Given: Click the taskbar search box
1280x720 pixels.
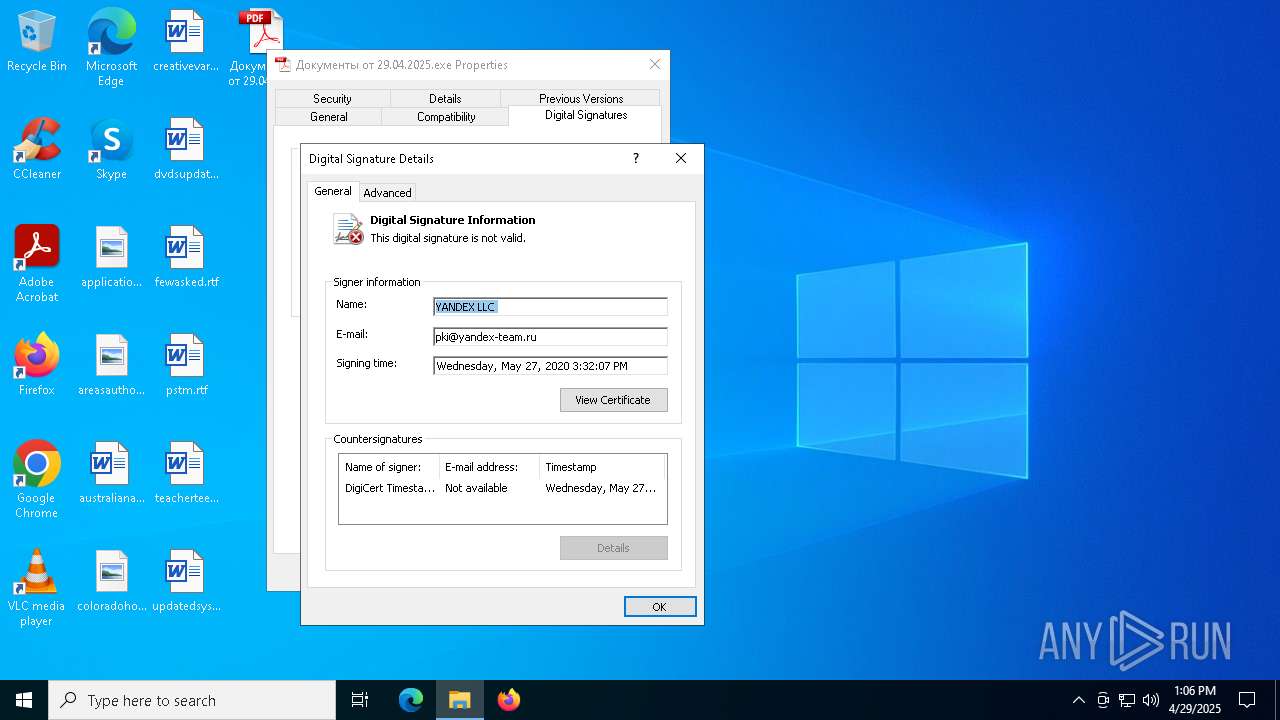Looking at the screenshot, I should 192,700.
